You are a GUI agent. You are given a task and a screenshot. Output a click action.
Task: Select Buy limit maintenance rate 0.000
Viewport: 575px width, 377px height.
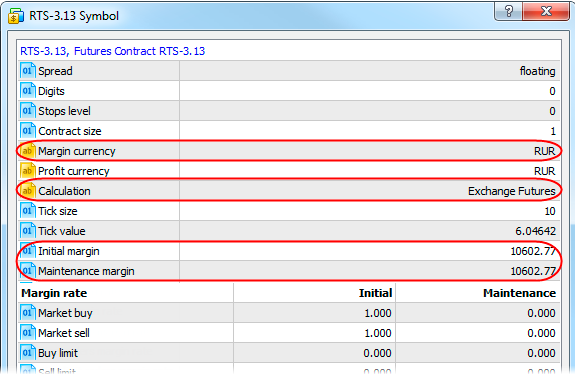542,353
